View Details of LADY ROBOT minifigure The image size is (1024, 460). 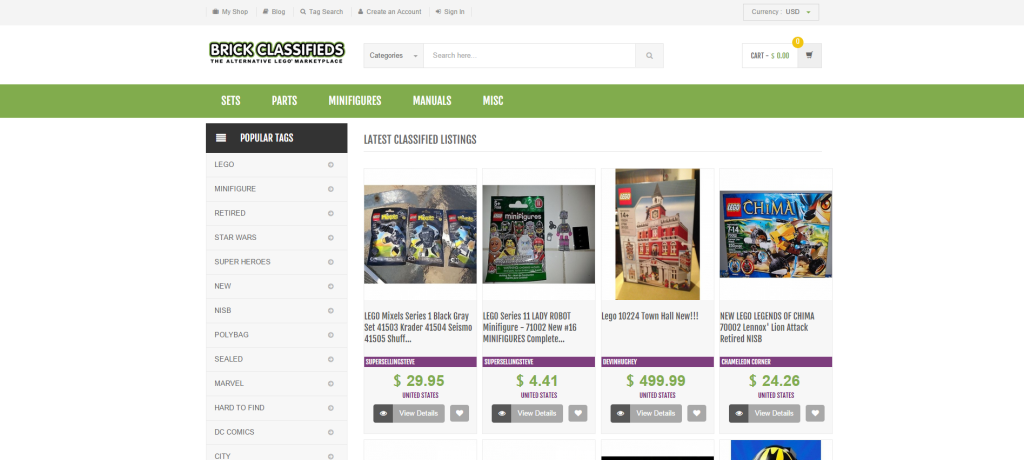coord(537,413)
